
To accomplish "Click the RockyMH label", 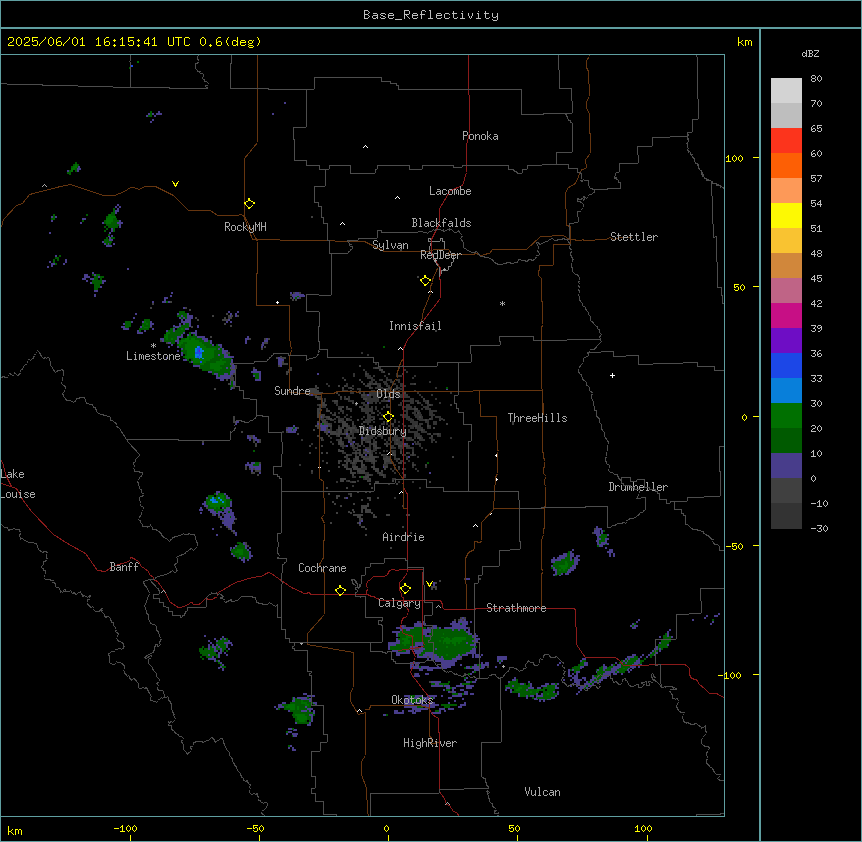I will 245,227.
